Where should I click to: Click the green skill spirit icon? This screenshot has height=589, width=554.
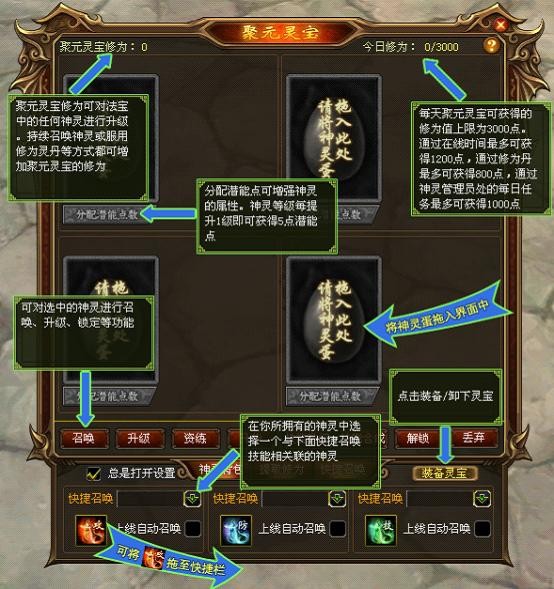click(380, 530)
